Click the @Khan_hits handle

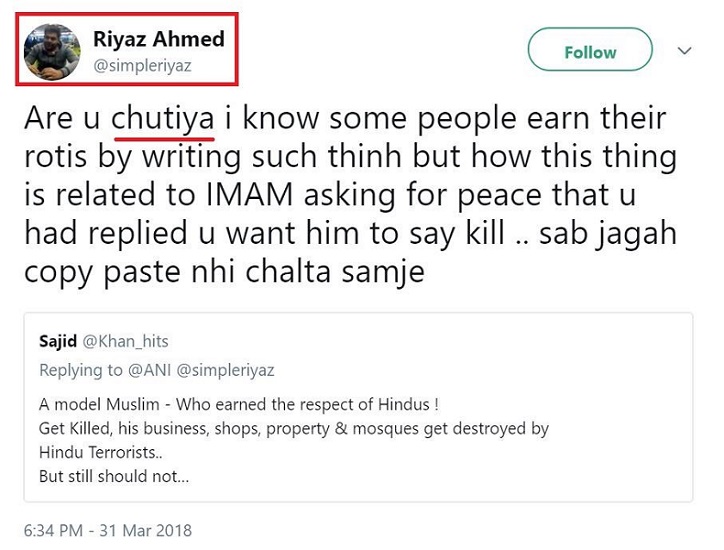point(127,342)
